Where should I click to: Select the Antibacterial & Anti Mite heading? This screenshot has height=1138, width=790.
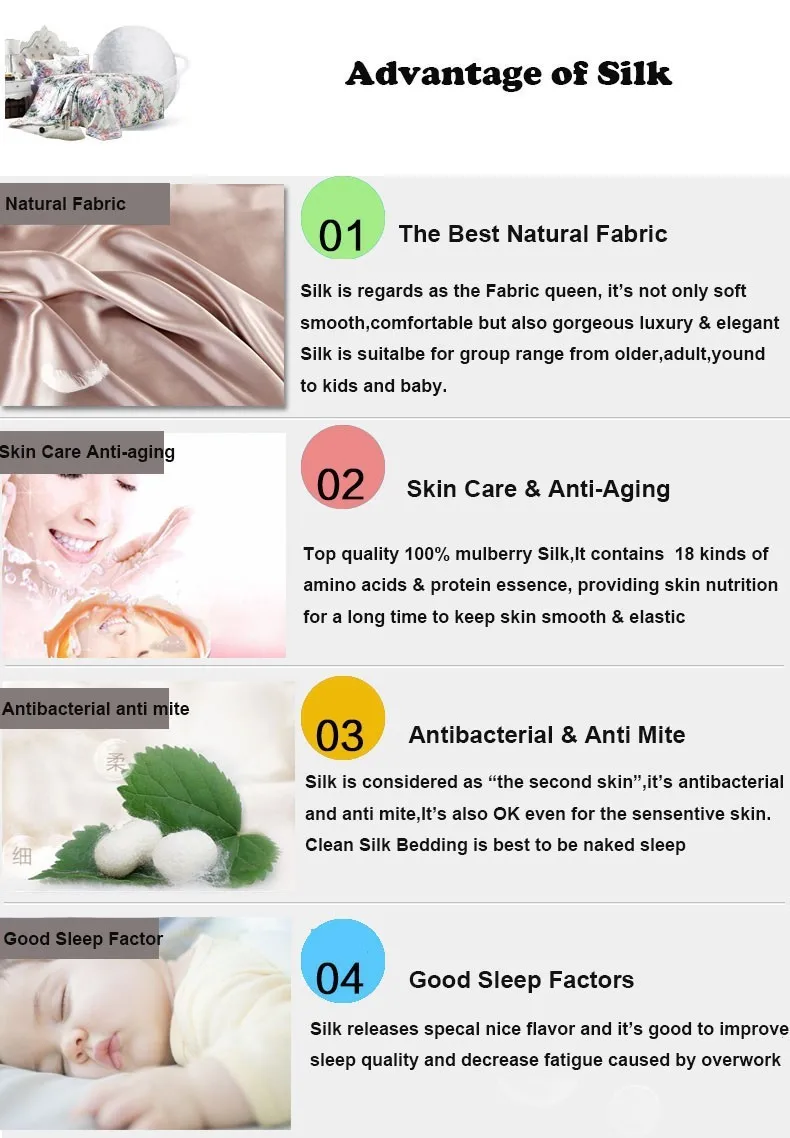547,734
